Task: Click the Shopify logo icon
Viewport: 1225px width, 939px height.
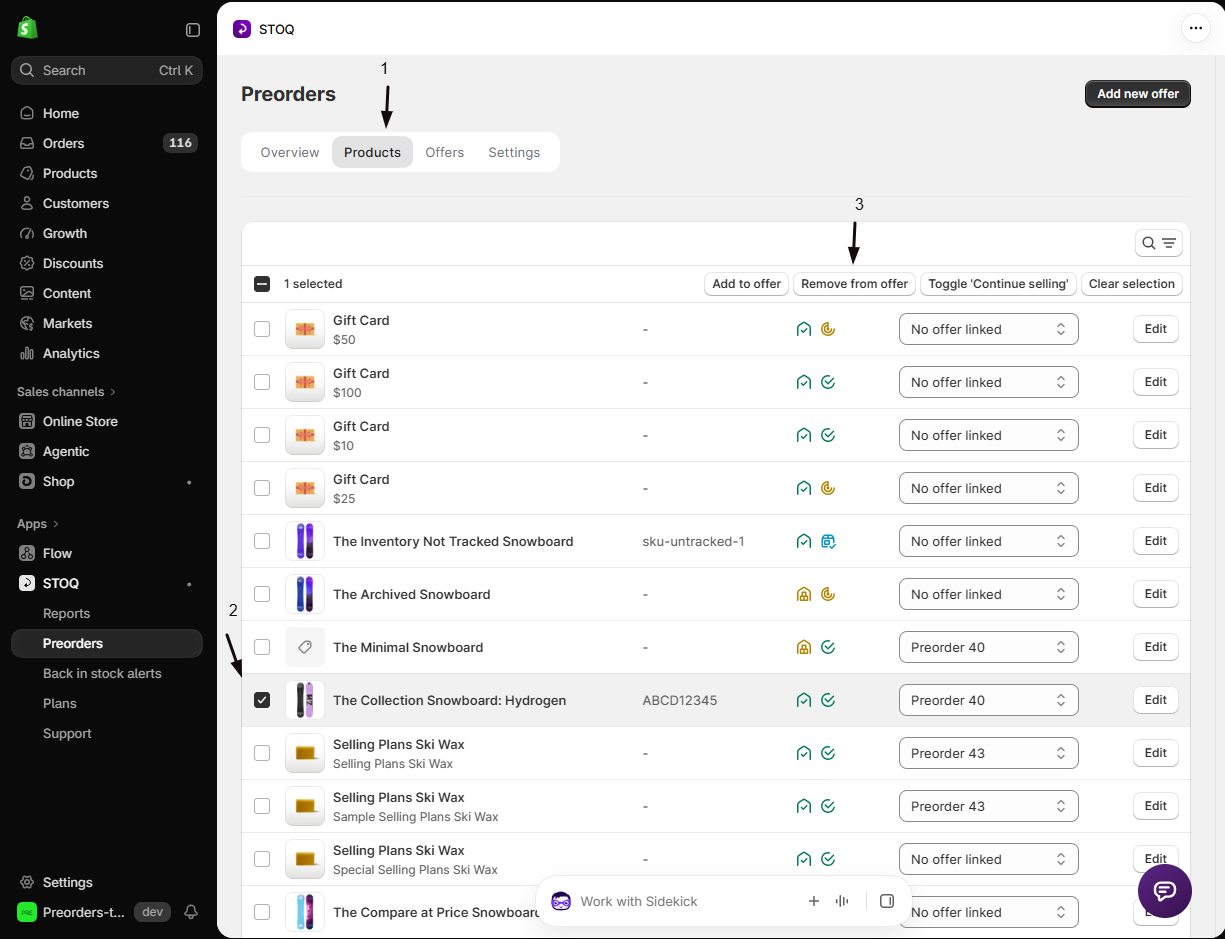Action: coord(27,28)
